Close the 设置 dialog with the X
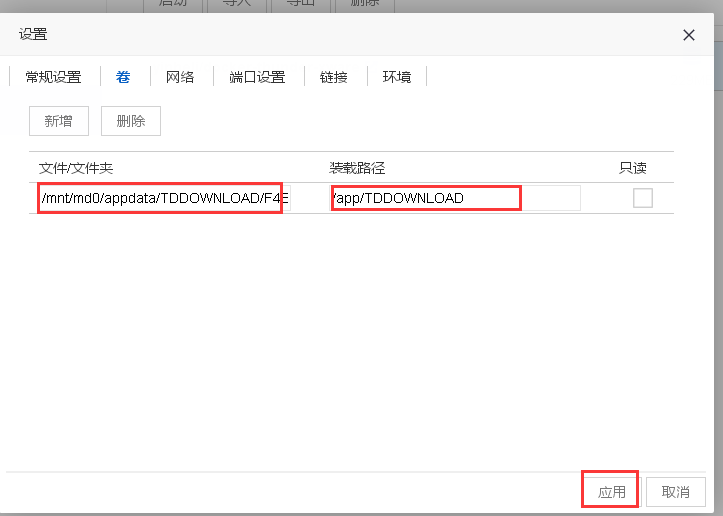Viewport: 723px width, 516px height. click(688, 35)
